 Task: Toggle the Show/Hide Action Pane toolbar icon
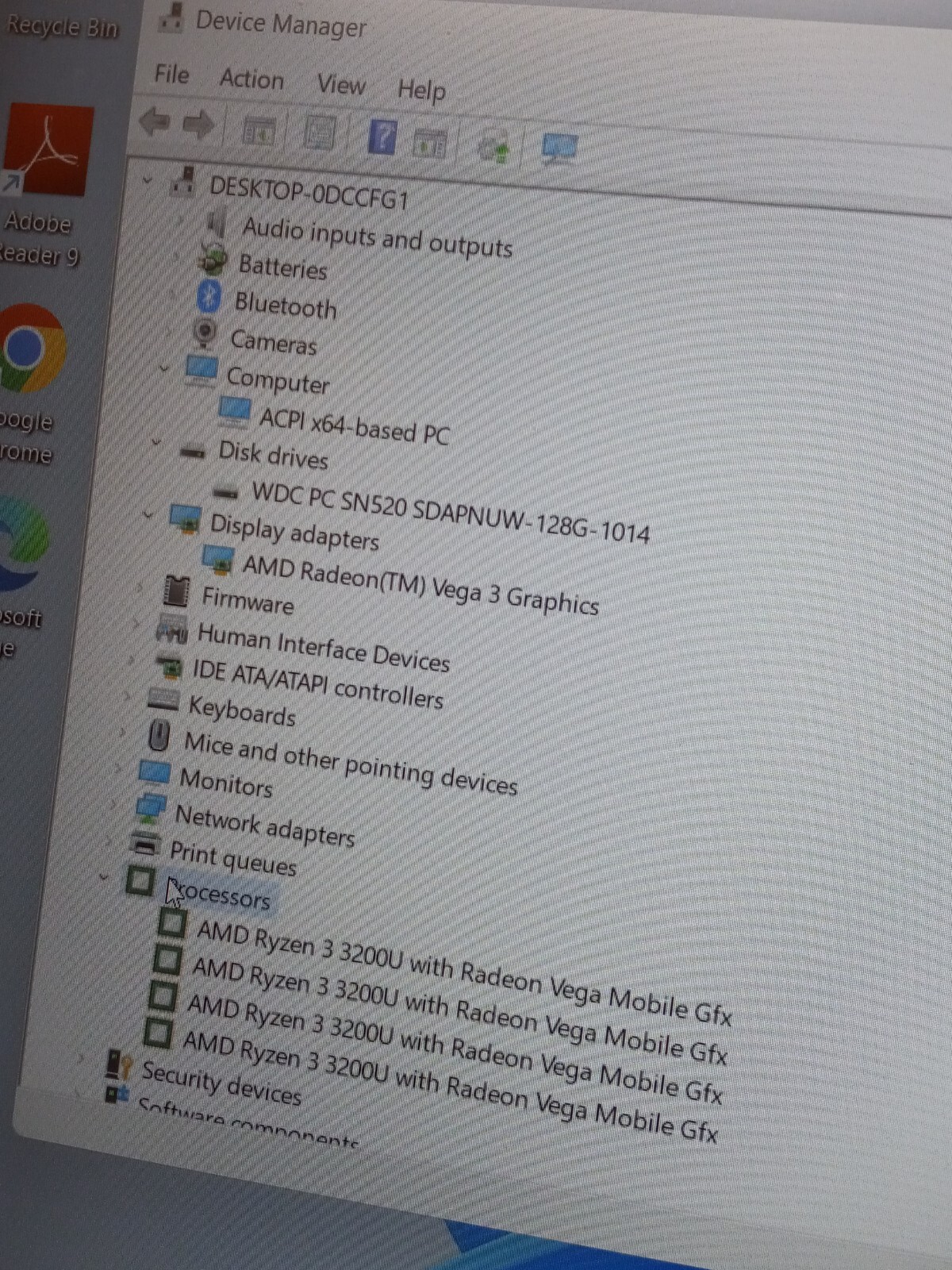coord(430,144)
